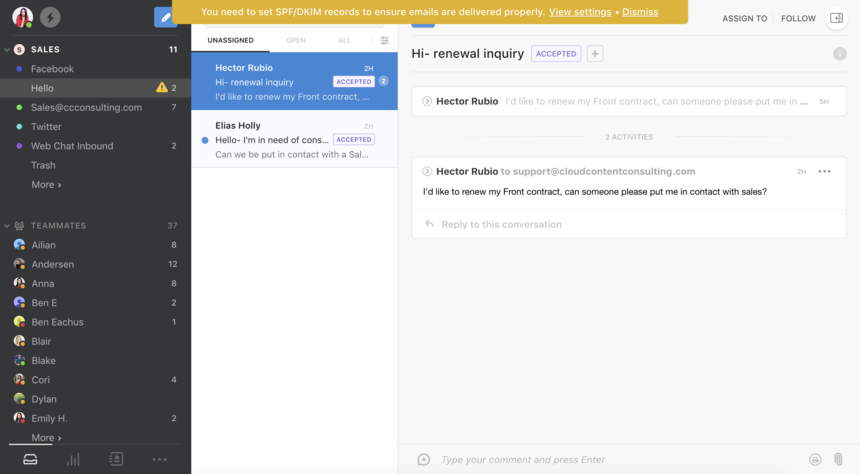Click the comment bubble icon

(x=423, y=460)
